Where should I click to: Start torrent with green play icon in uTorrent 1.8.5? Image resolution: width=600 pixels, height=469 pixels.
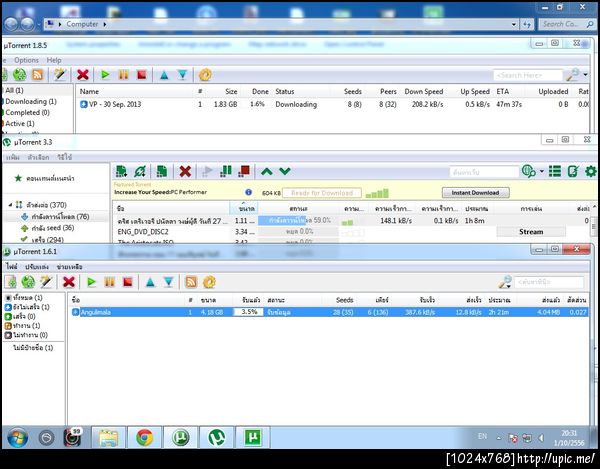point(105,75)
